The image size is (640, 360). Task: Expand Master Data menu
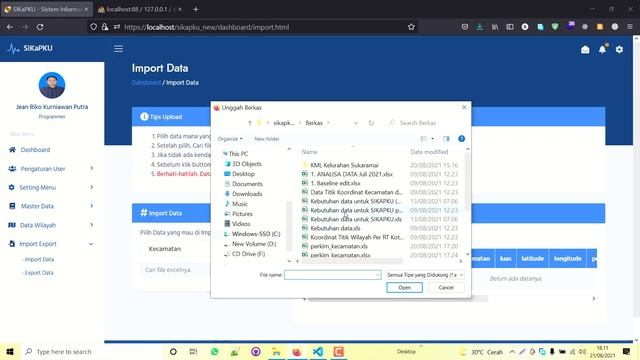51,206
